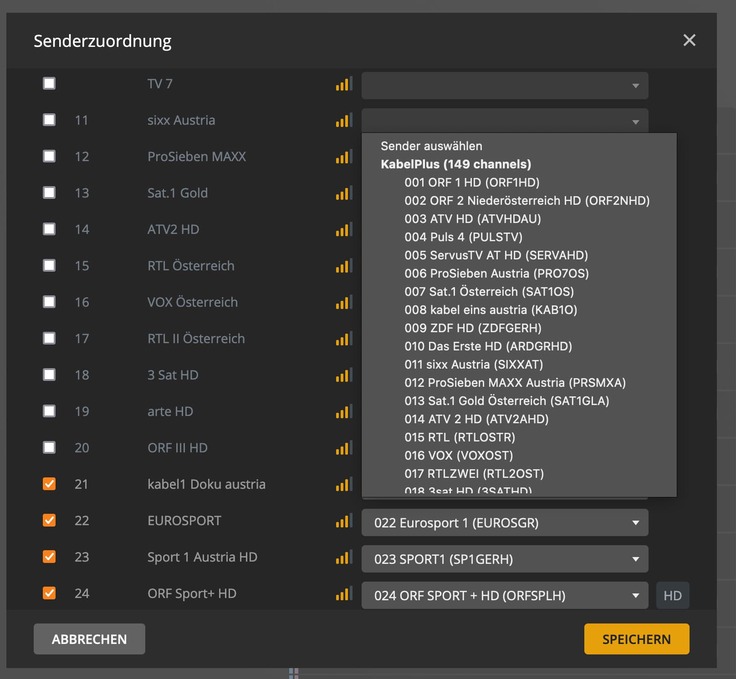This screenshot has width=736, height=679.
Task: Click signal bars icon for RTL Österreich
Action: [343, 266]
